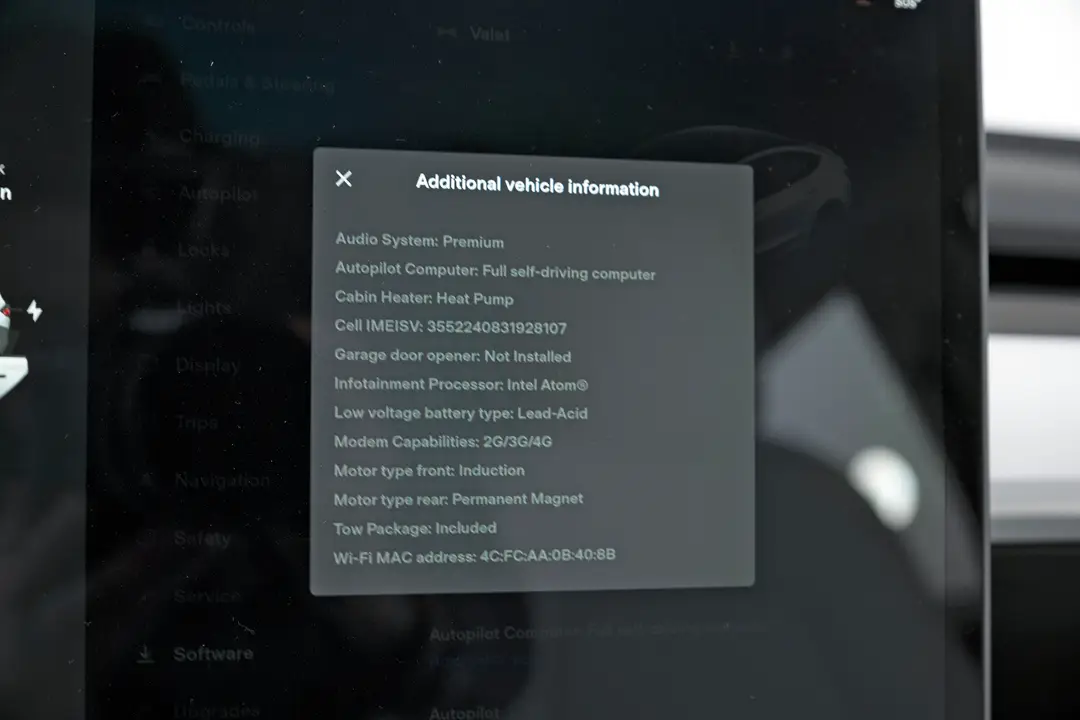The height and width of the screenshot is (720, 1080).
Task: Tap the Valet mode icon
Action: point(447,32)
